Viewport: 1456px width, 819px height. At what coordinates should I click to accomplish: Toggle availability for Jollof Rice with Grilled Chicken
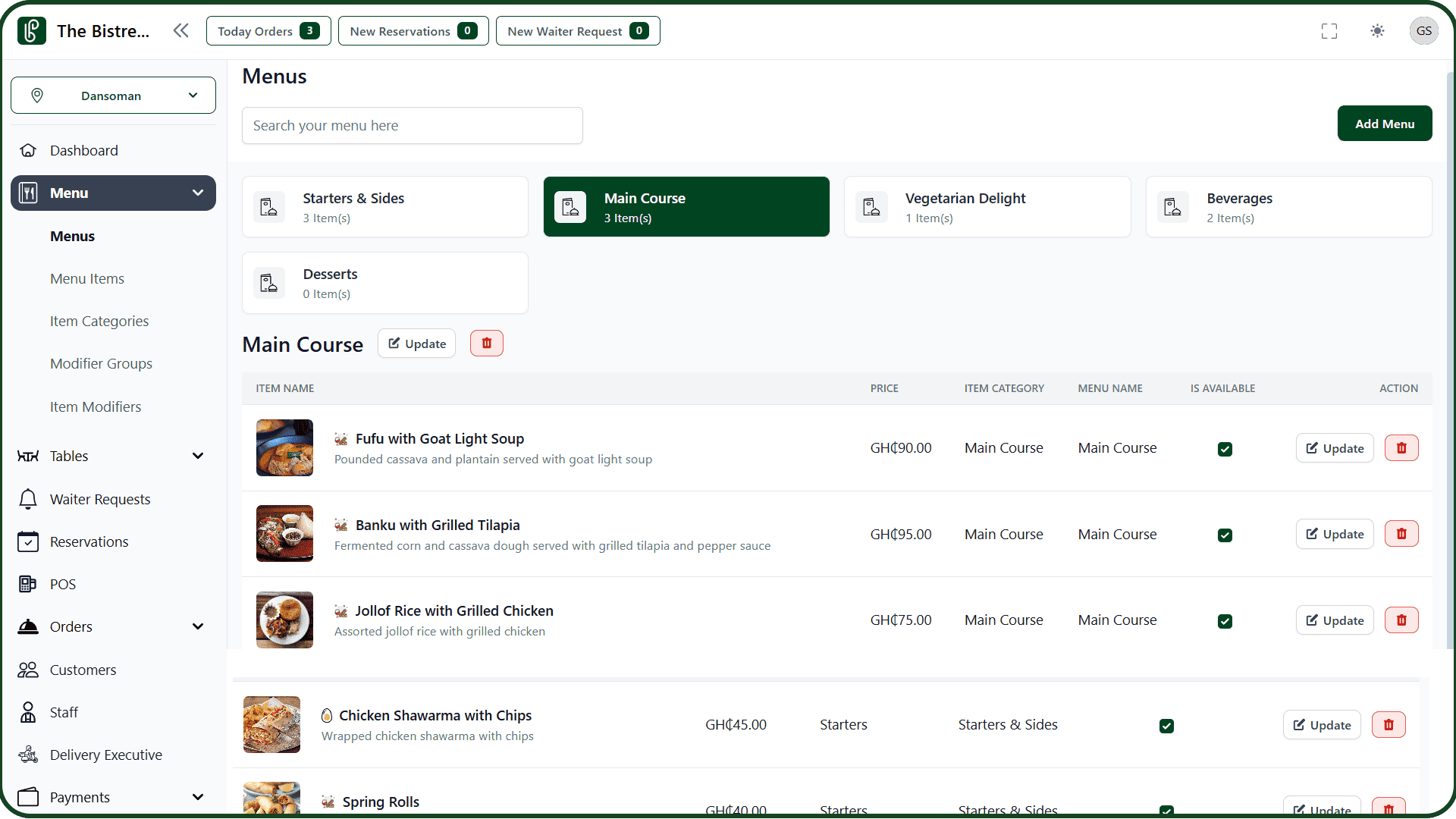[x=1225, y=621]
